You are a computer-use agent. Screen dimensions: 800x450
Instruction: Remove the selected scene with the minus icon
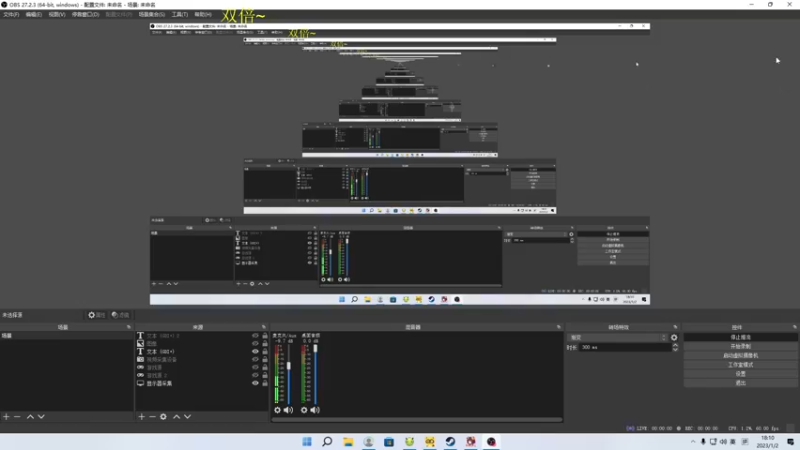pyautogui.click(x=17, y=417)
